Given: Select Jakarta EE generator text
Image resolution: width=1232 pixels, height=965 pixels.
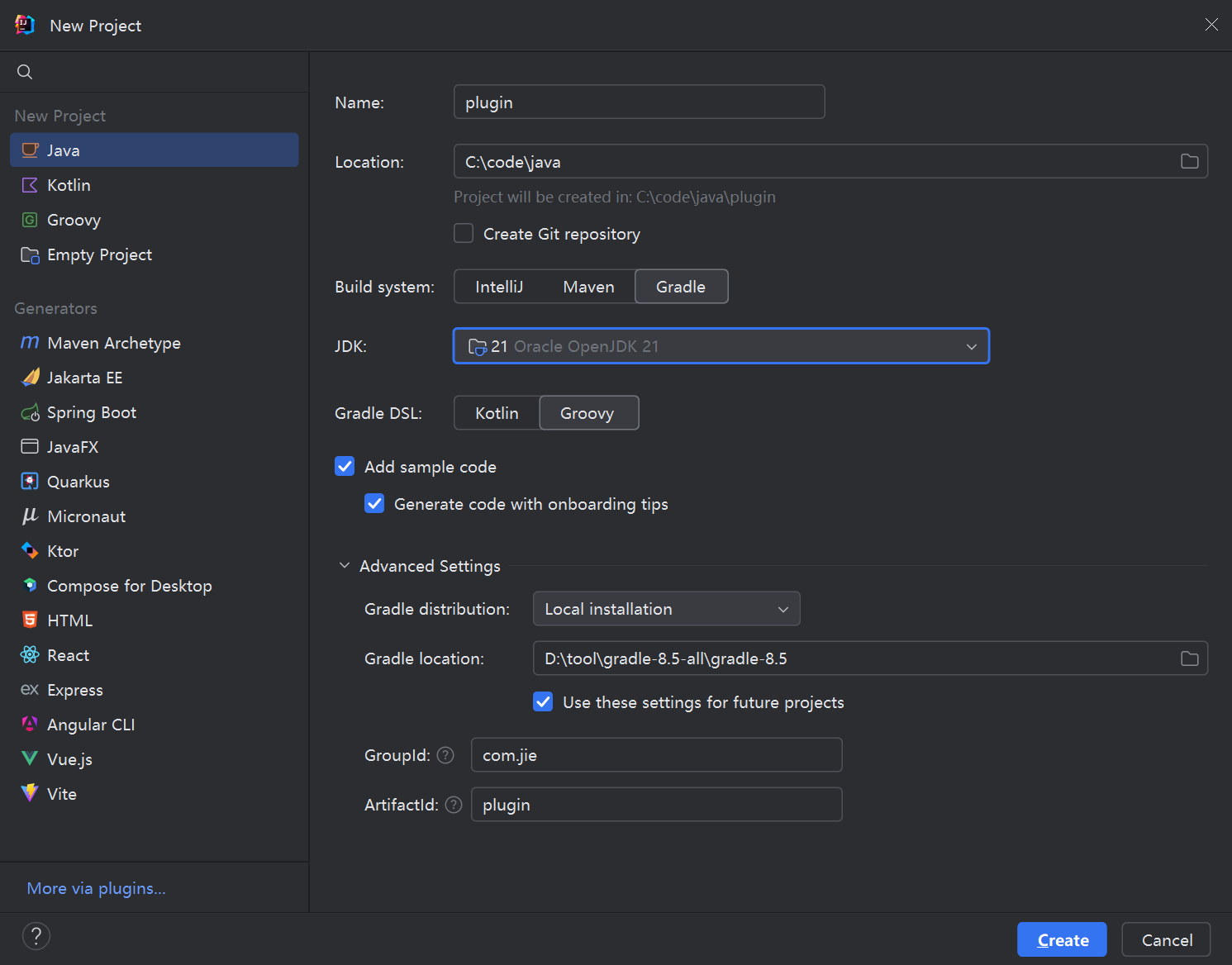Looking at the screenshot, I should 84,378.
